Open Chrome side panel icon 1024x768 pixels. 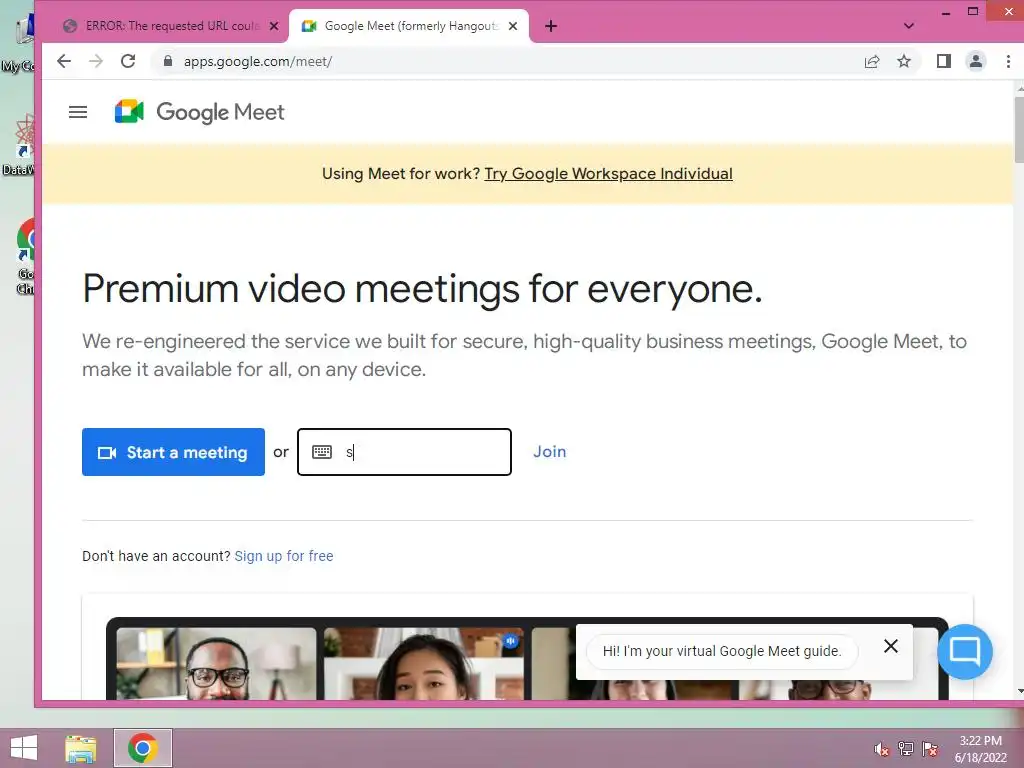point(944,61)
